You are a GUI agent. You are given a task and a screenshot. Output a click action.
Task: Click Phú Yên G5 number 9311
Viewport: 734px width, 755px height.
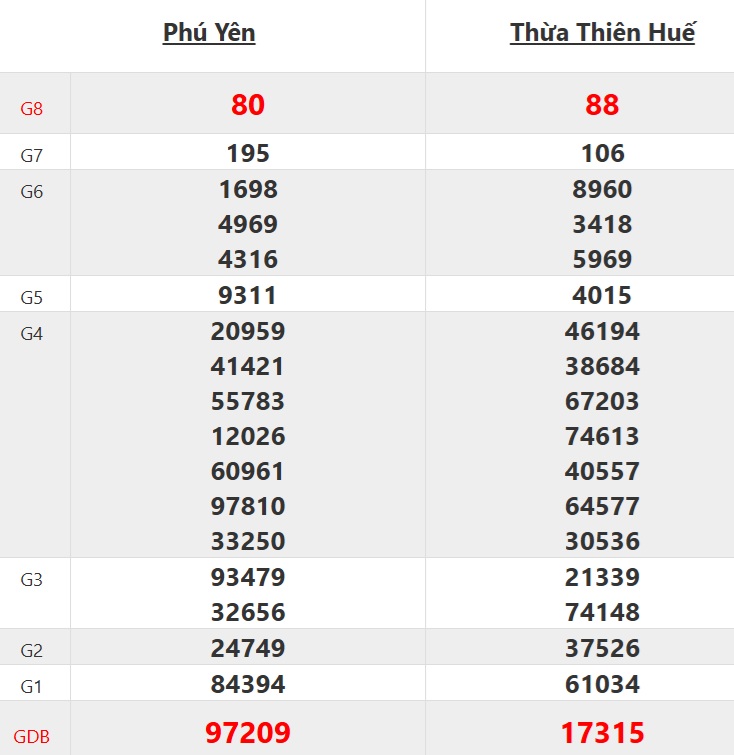[x=248, y=296]
